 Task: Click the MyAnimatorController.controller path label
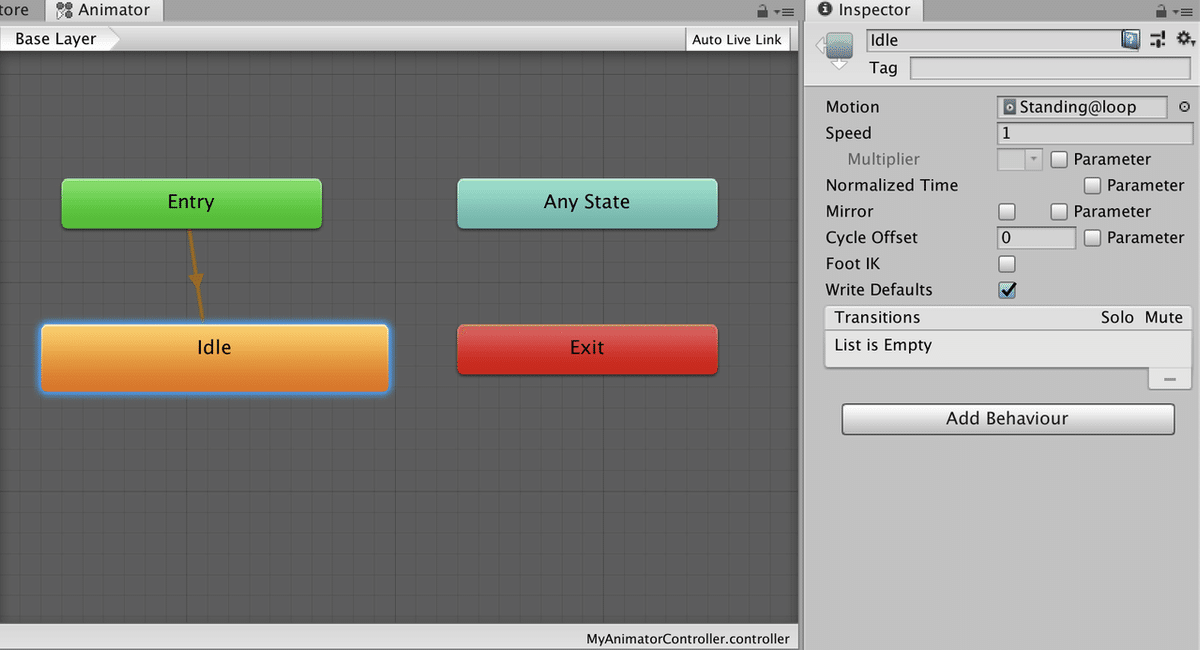pos(688,638)
